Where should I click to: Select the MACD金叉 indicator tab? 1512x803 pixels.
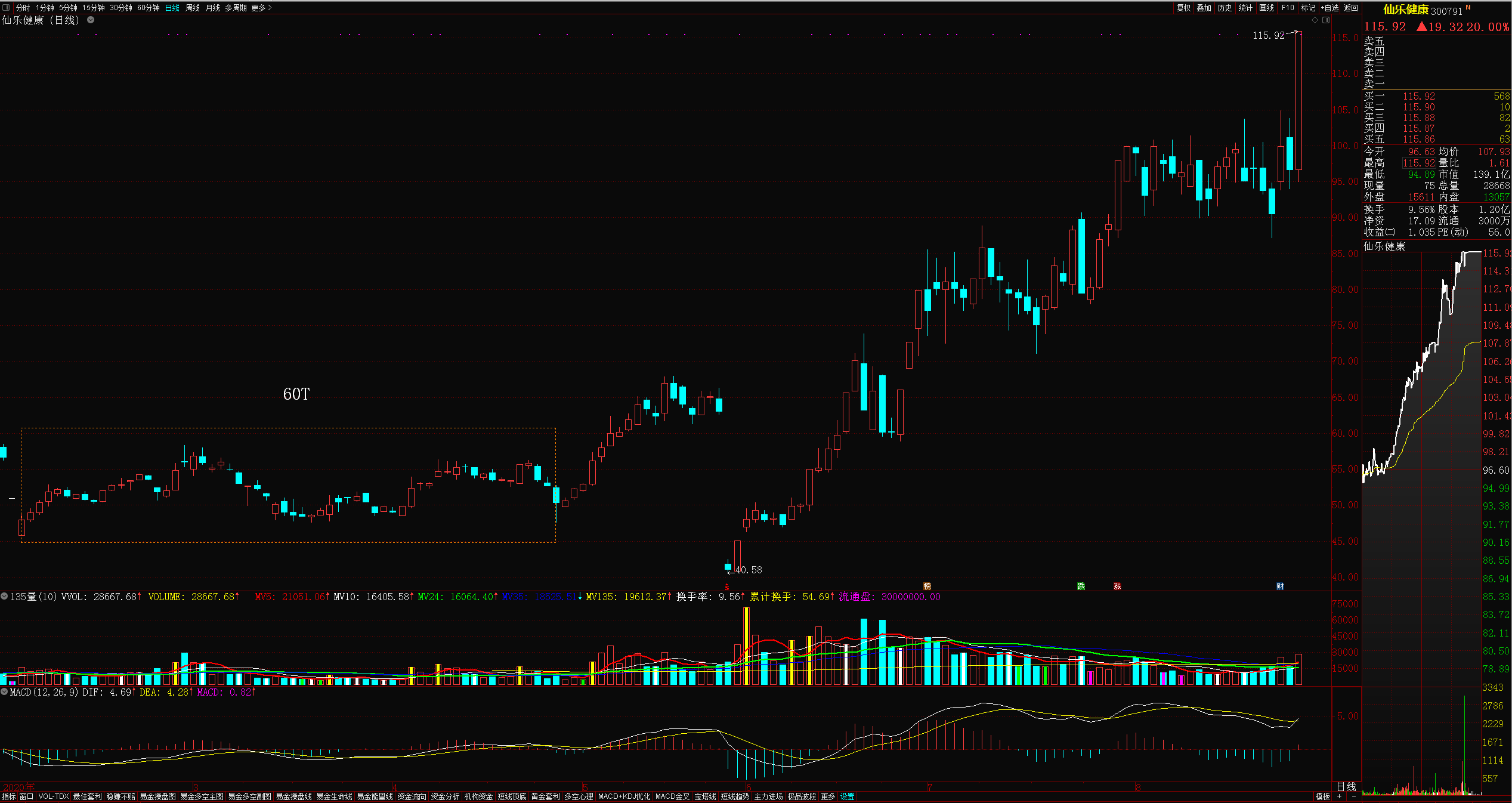point(672,796)
